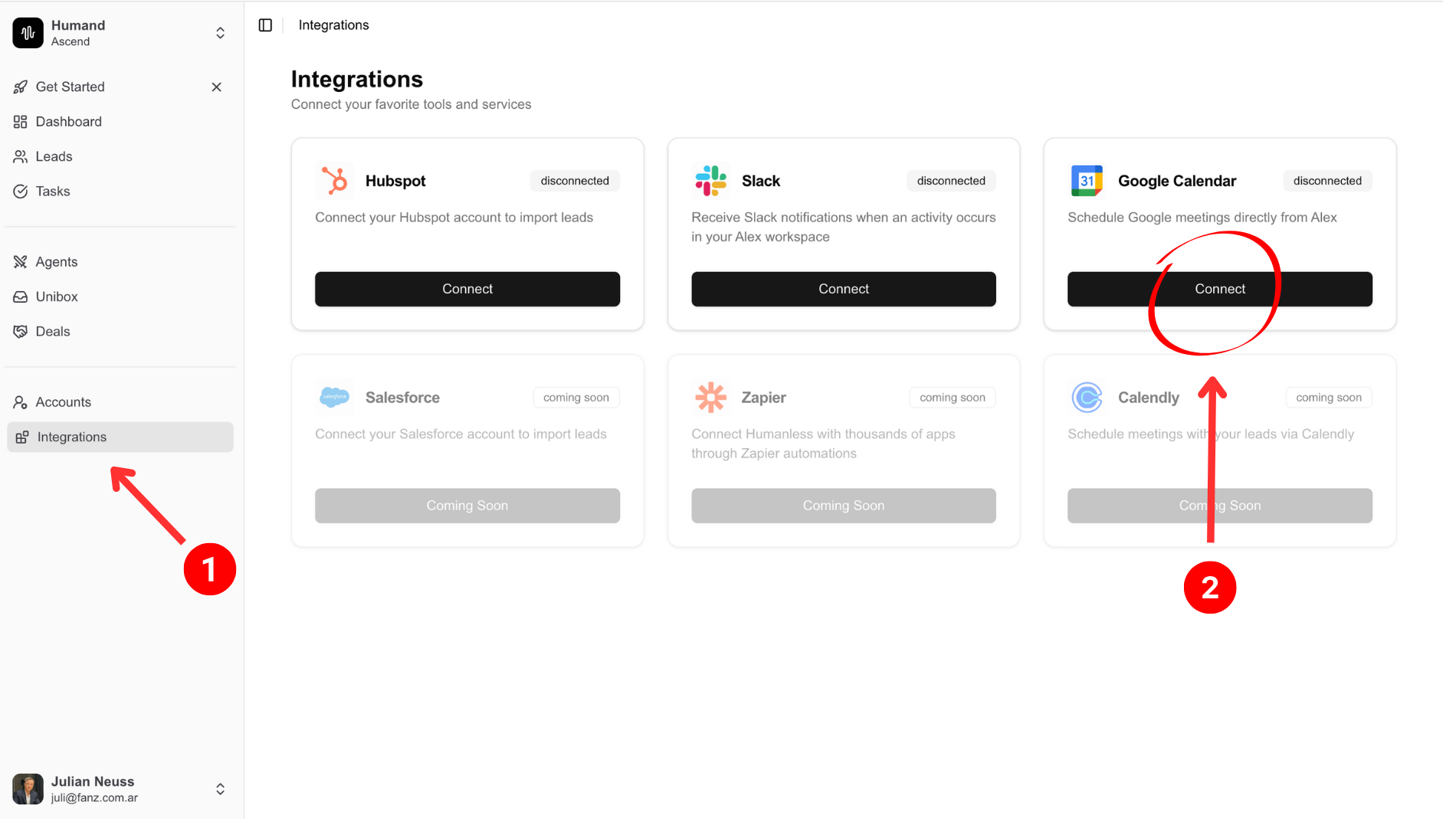
Task: Open the Deals page
Action: (53, 332)
